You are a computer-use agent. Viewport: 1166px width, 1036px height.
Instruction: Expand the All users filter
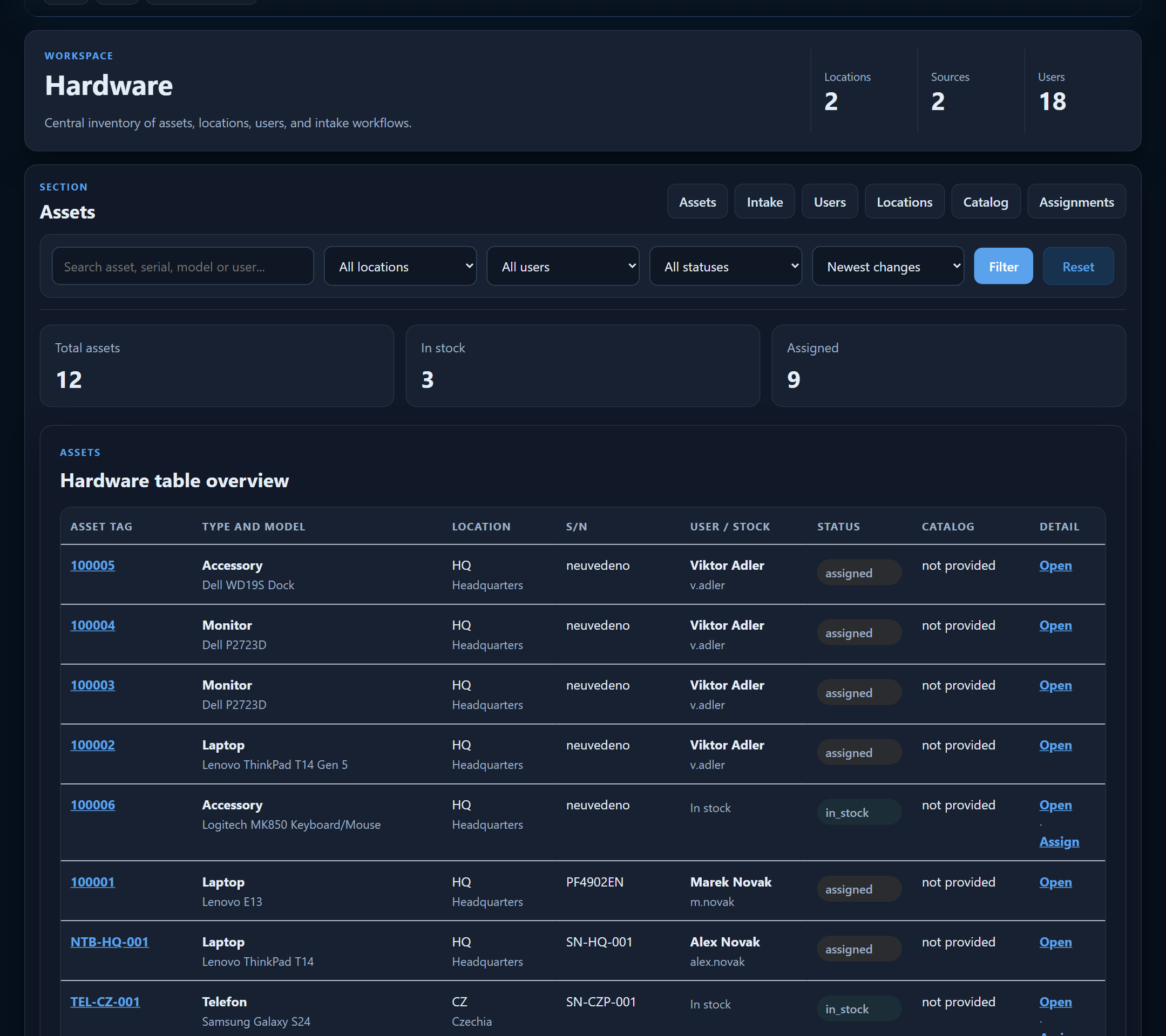[562, 266]
